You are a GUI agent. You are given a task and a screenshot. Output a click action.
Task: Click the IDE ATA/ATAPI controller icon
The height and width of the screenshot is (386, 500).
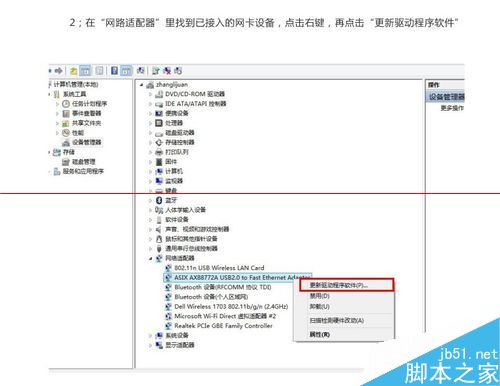[159, 104]
